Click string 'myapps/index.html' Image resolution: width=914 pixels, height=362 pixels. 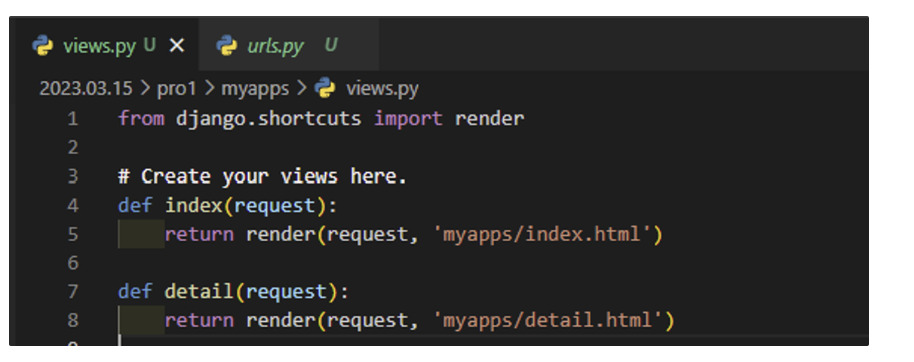point(542,234)
